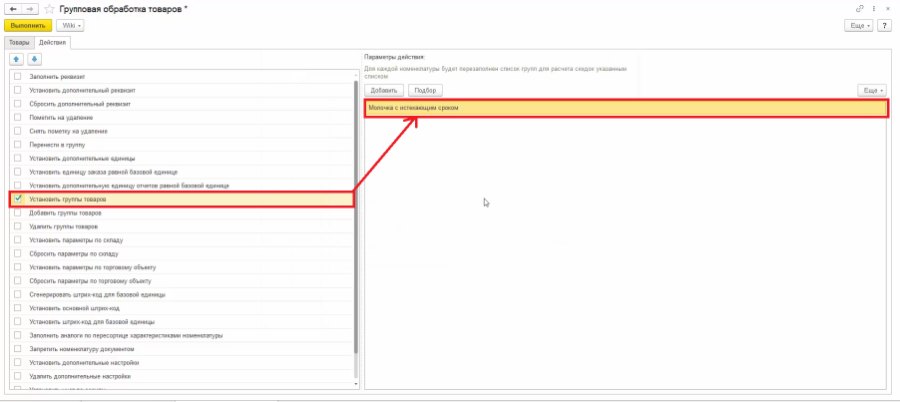900x402 pixels.
Task: Switch to the Действия tab
Action: 52,42
